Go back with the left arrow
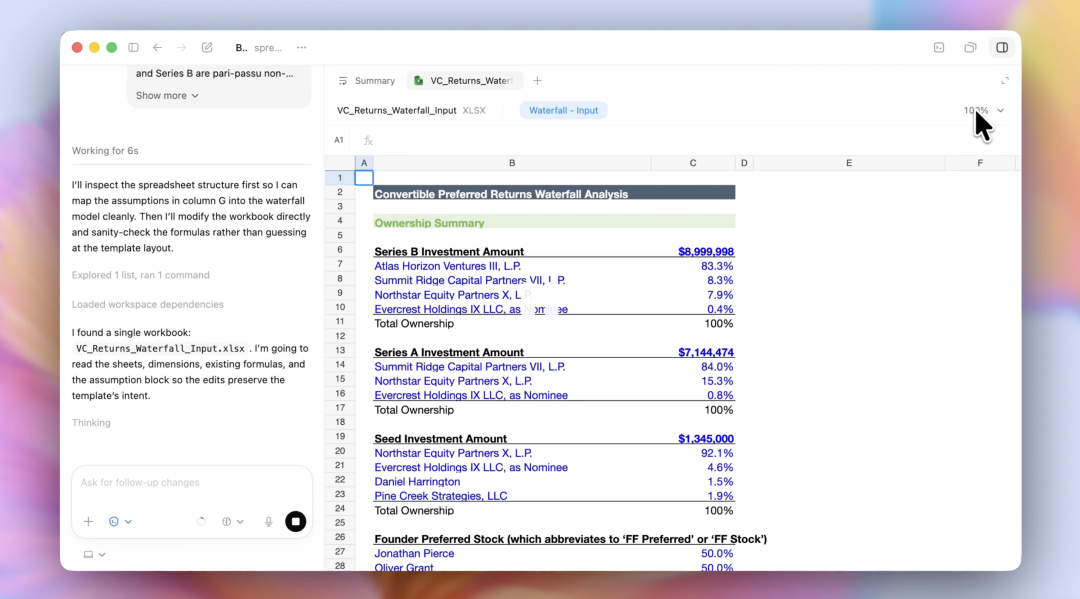 coord(157,47)
